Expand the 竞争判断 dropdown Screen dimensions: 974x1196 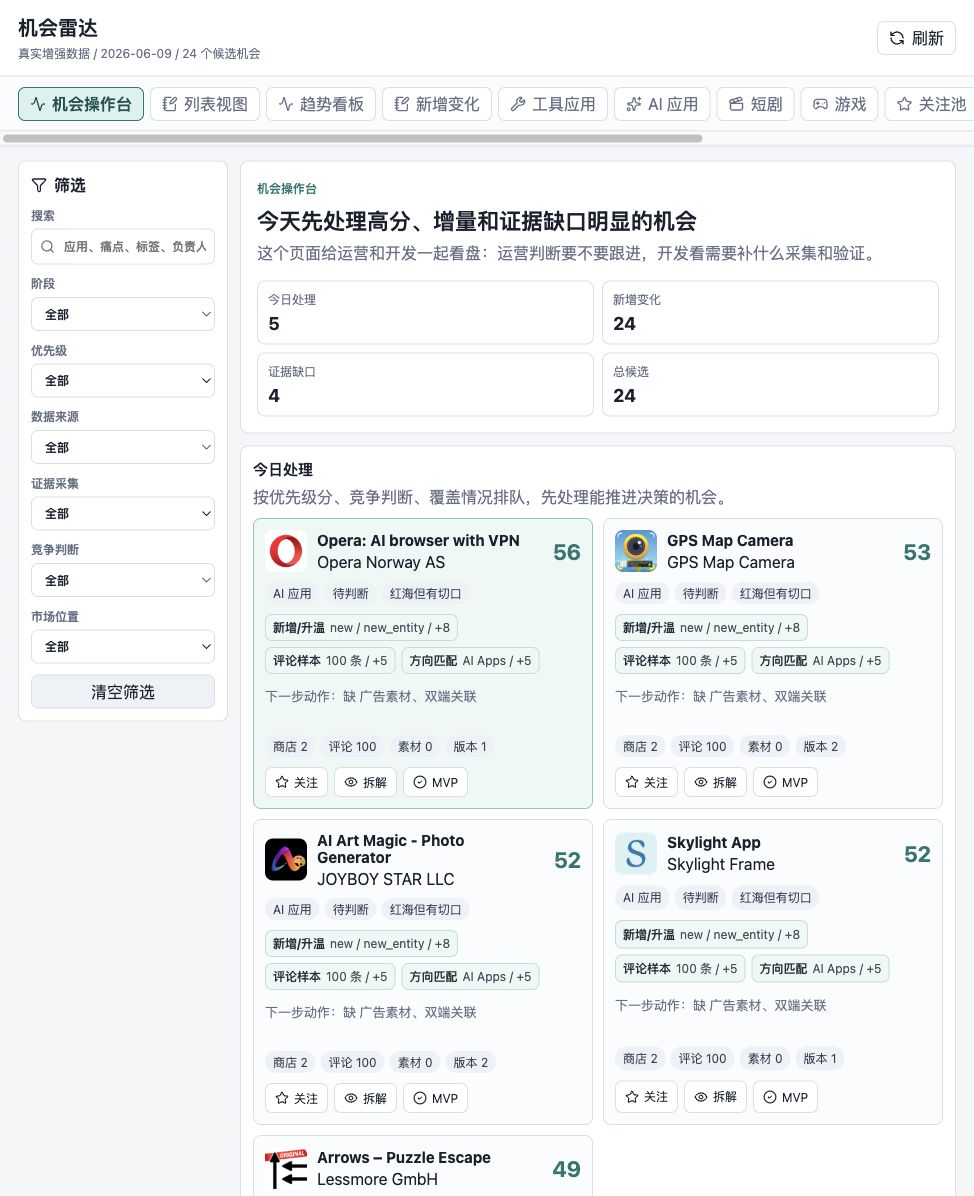point(123,580)
